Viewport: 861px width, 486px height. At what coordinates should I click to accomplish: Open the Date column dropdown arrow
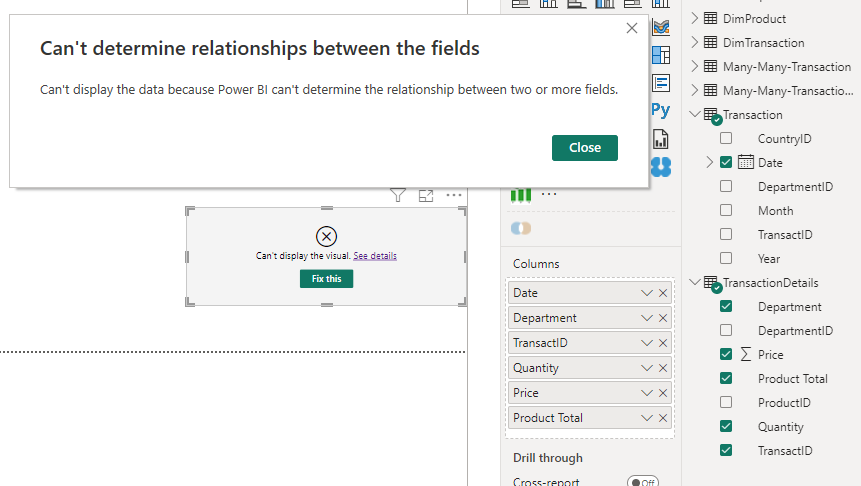point(646,293)
